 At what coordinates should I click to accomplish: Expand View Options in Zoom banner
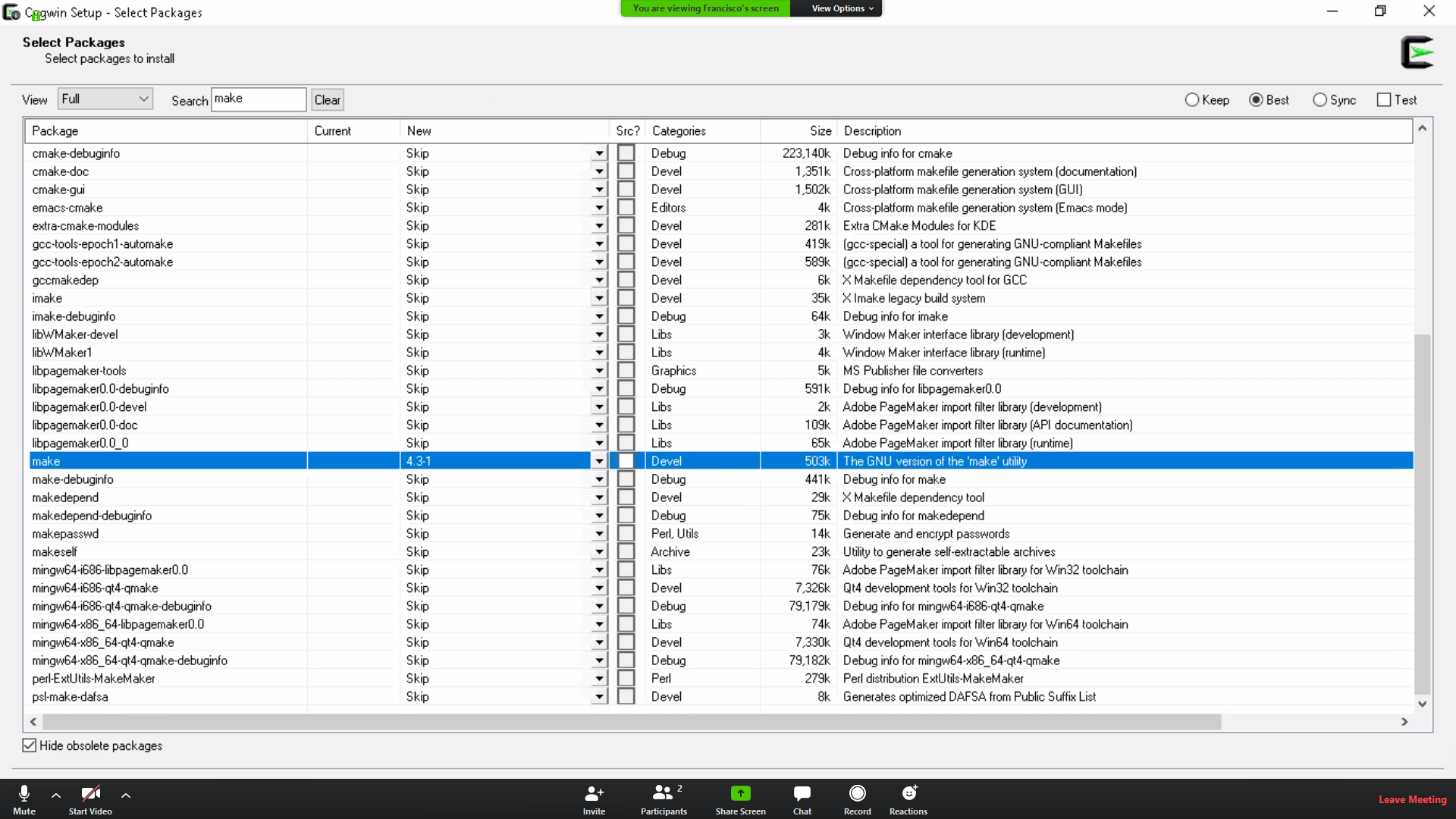(842, 8)
